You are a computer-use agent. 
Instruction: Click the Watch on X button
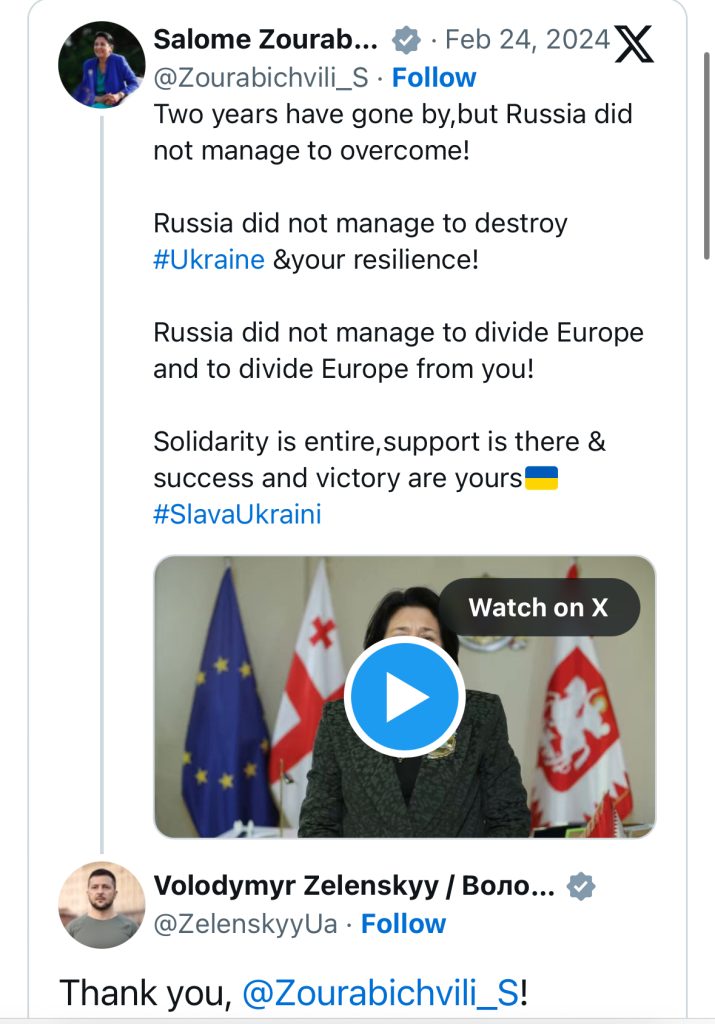pos(539,607)
